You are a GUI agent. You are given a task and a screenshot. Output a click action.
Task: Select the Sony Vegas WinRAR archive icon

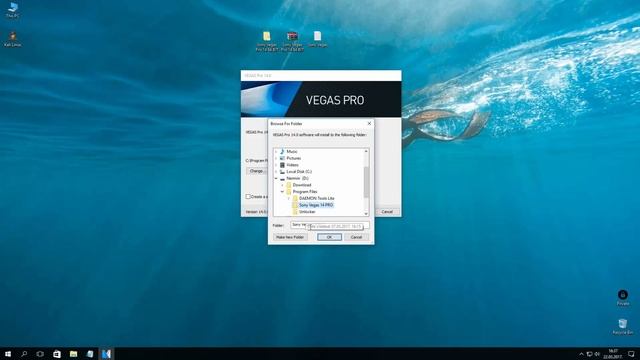(292, 41)
